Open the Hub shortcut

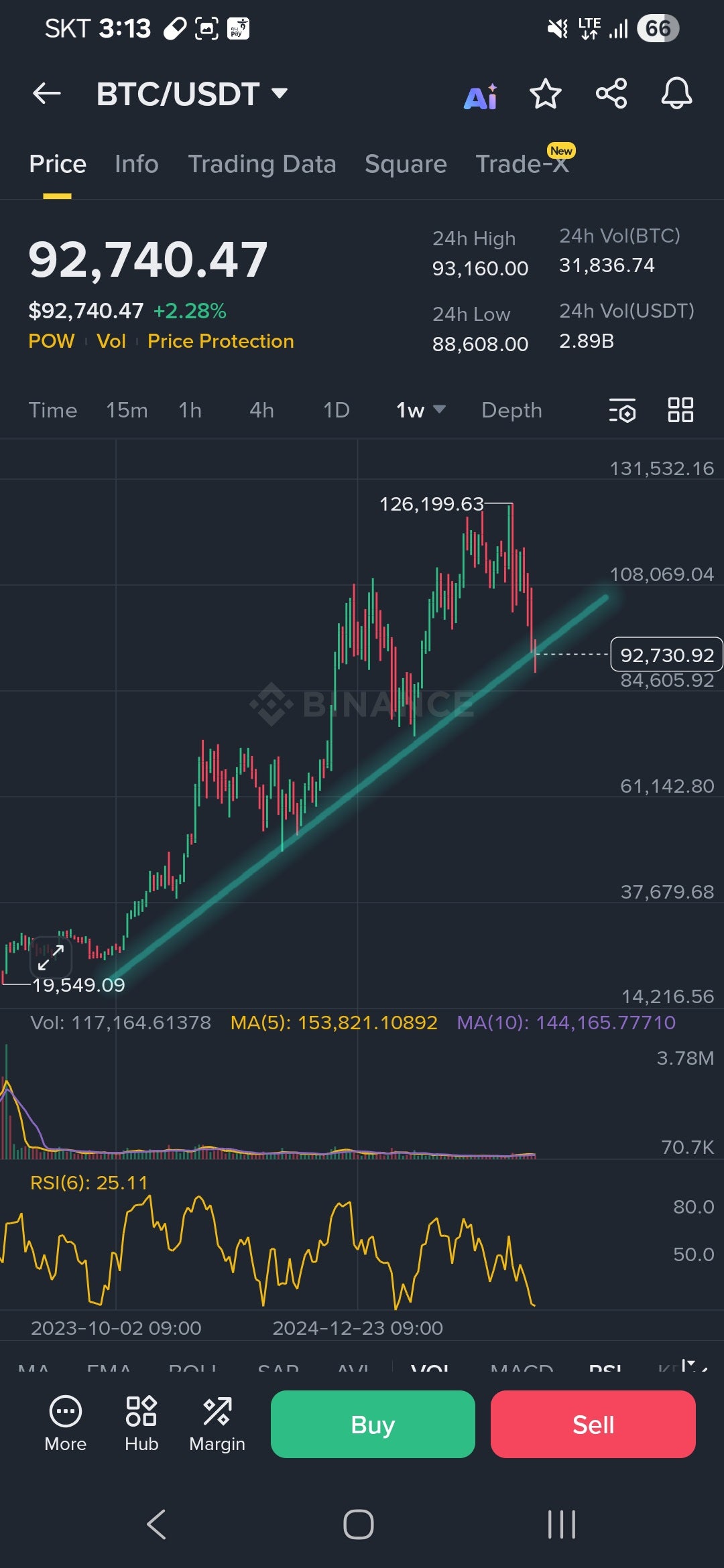[x=141, y=1423]
